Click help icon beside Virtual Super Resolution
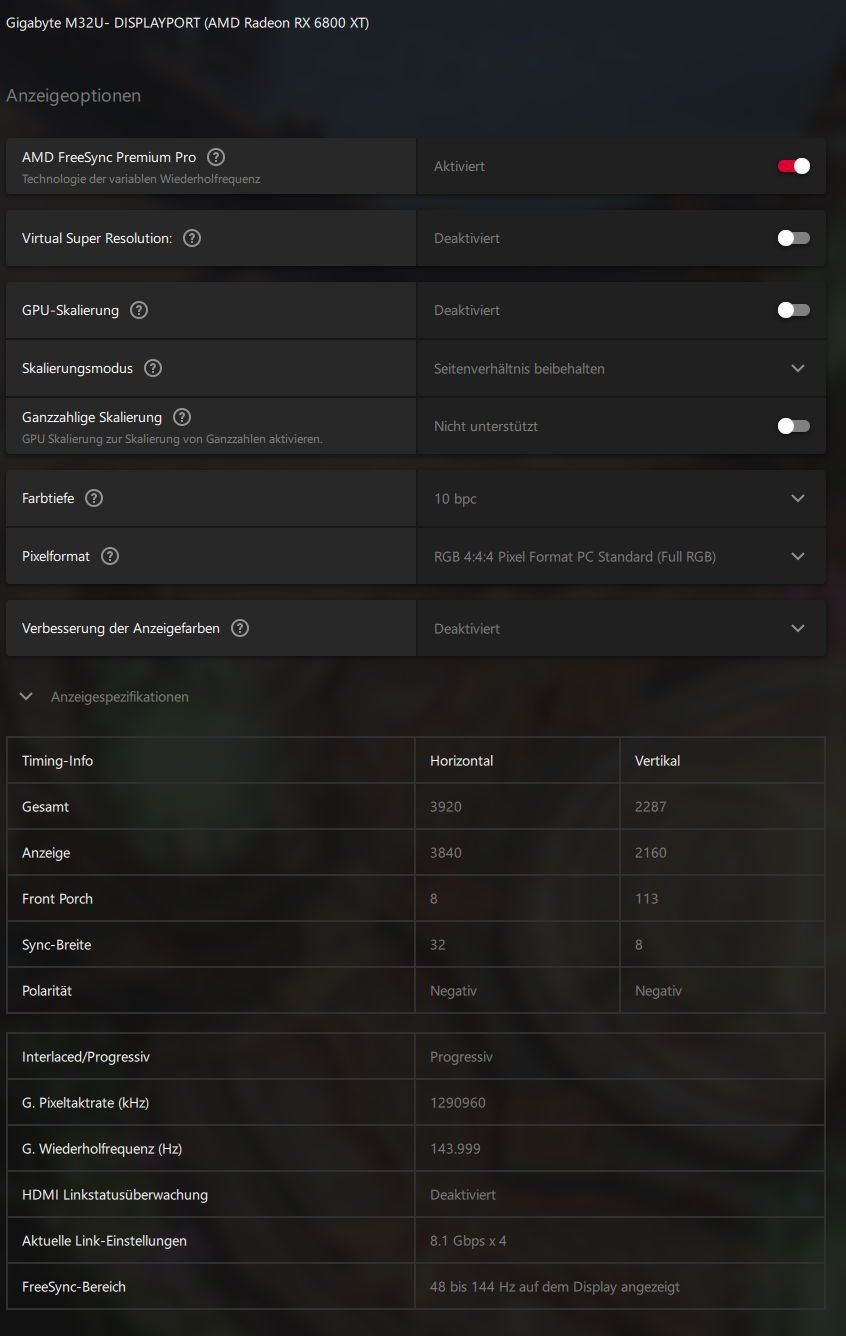 tap(192, 238)
